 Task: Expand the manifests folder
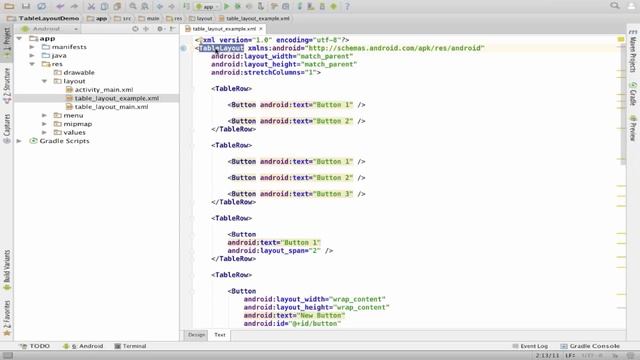click(32, 47)
